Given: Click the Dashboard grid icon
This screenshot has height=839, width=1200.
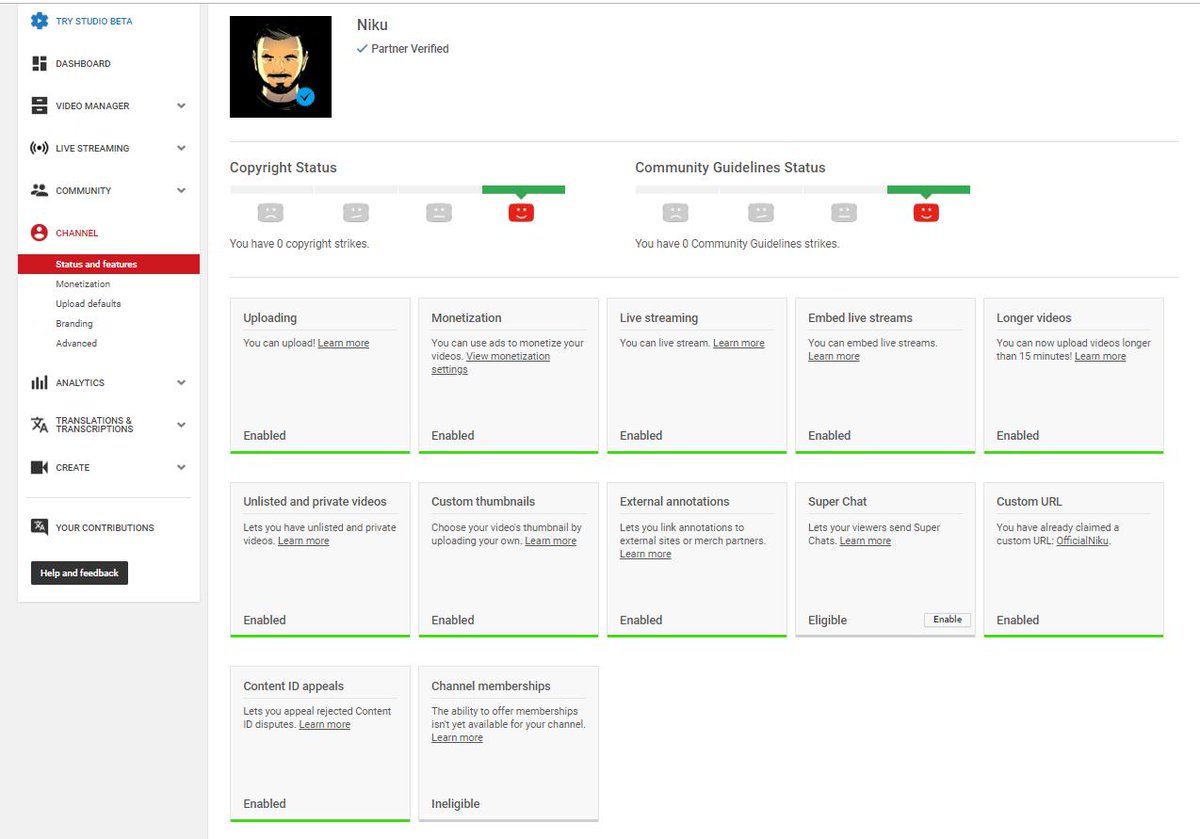Looking at the screenshot, I should 39,64.
